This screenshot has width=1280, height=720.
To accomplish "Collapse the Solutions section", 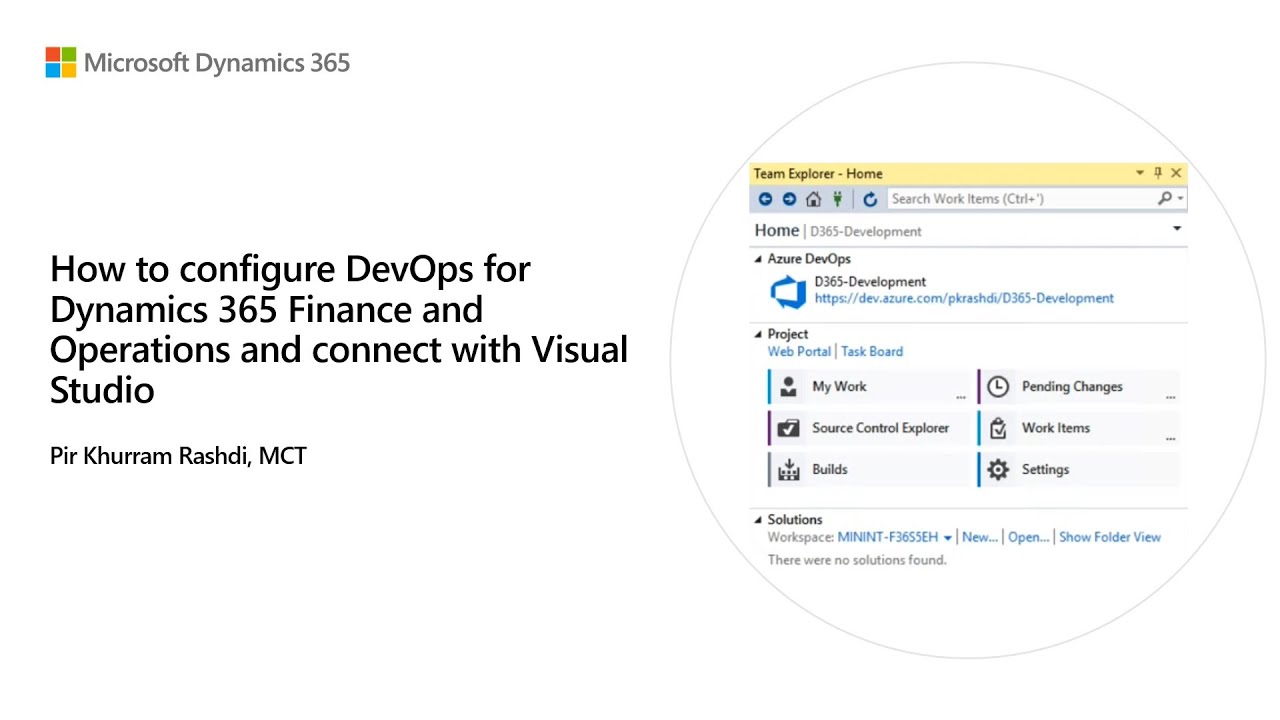I will click(x=758, y=520).
